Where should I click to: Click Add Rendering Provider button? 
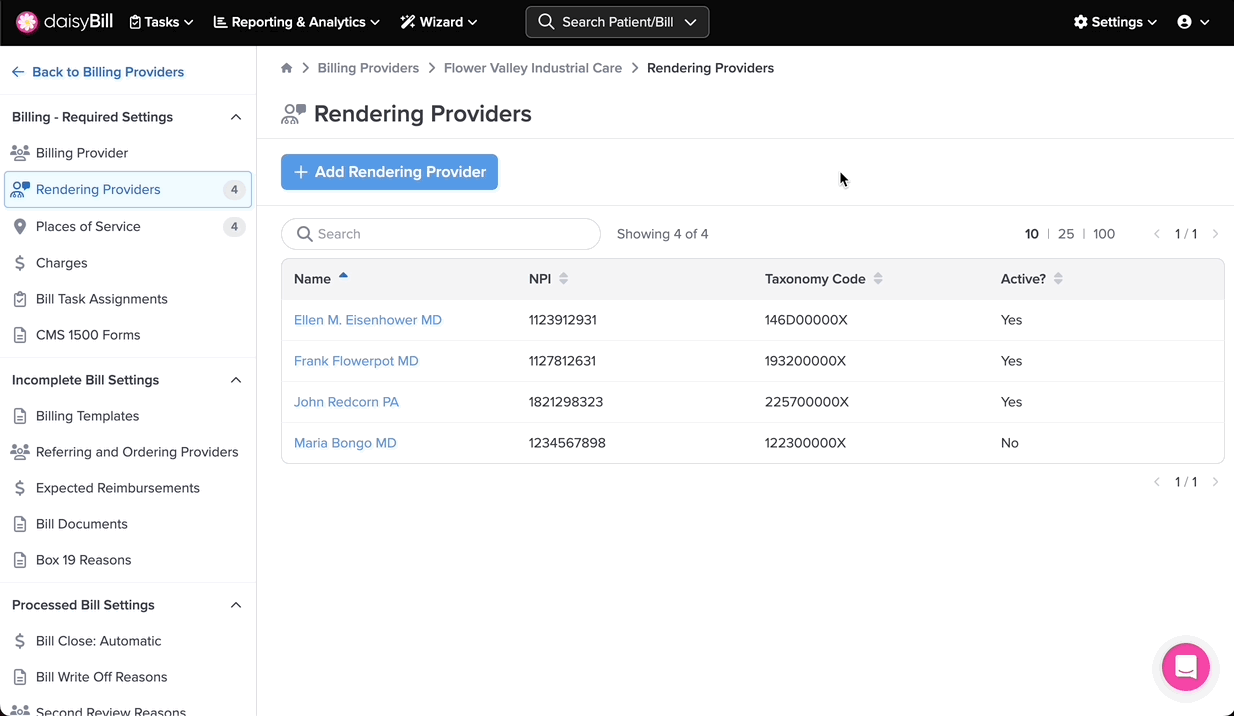tap(389, 172)
